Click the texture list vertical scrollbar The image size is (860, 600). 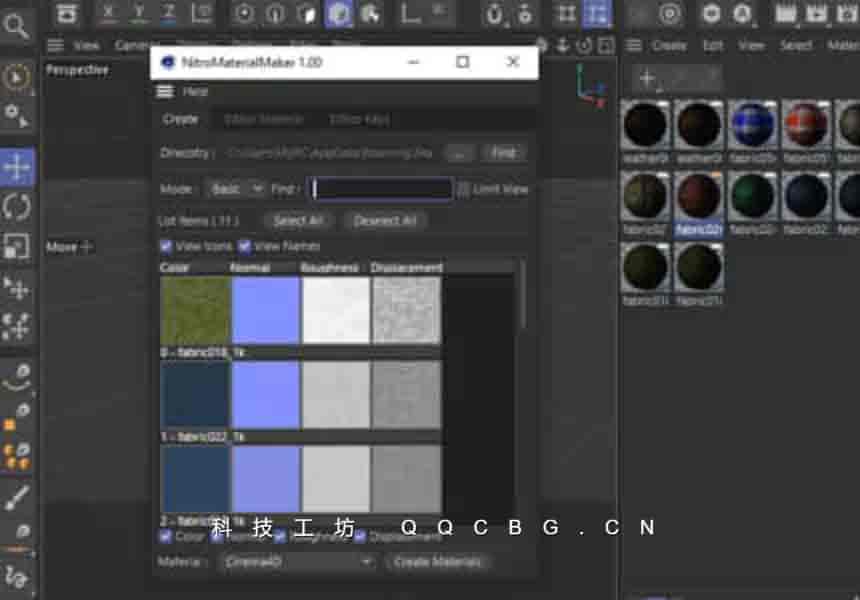click(522, 295)
